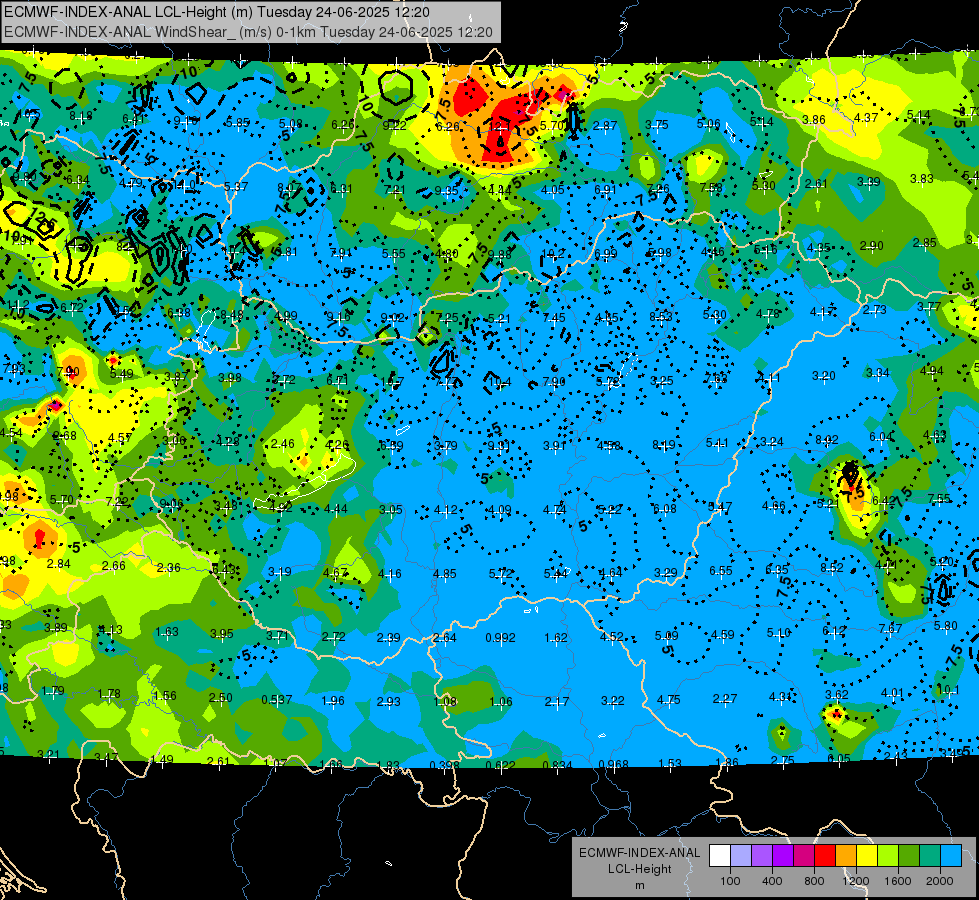979x900 pixels.
Task: Click the map value 2.93
Action: pos(388,702)
